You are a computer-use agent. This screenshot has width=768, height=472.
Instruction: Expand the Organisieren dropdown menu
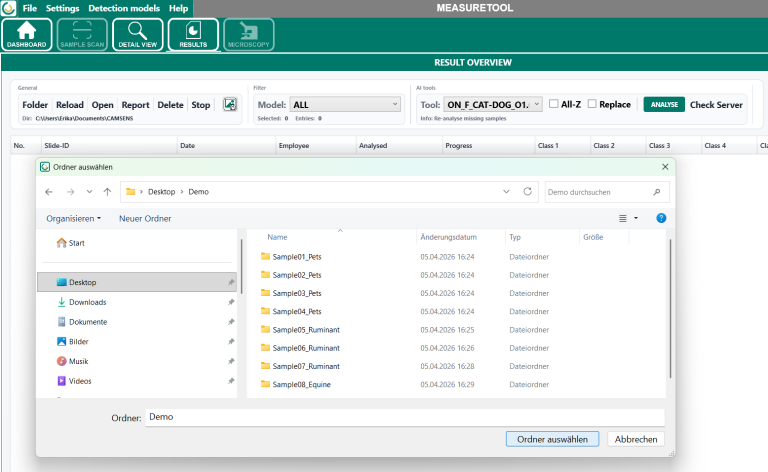coord(73,218)
